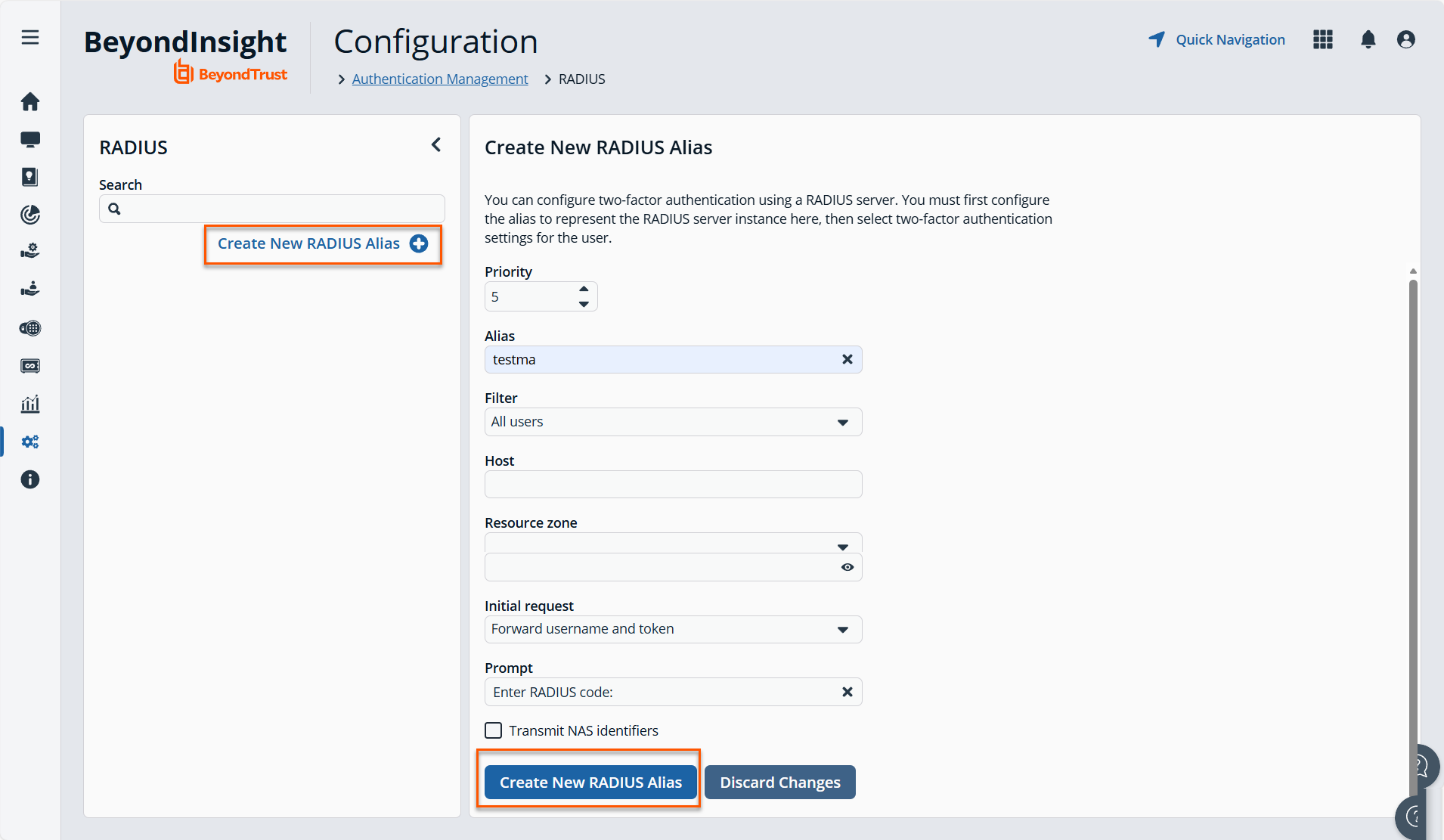1444x840 pixels.
Task: Open the hand with gear sidebar icon
Action: click(x=30, y=251)
